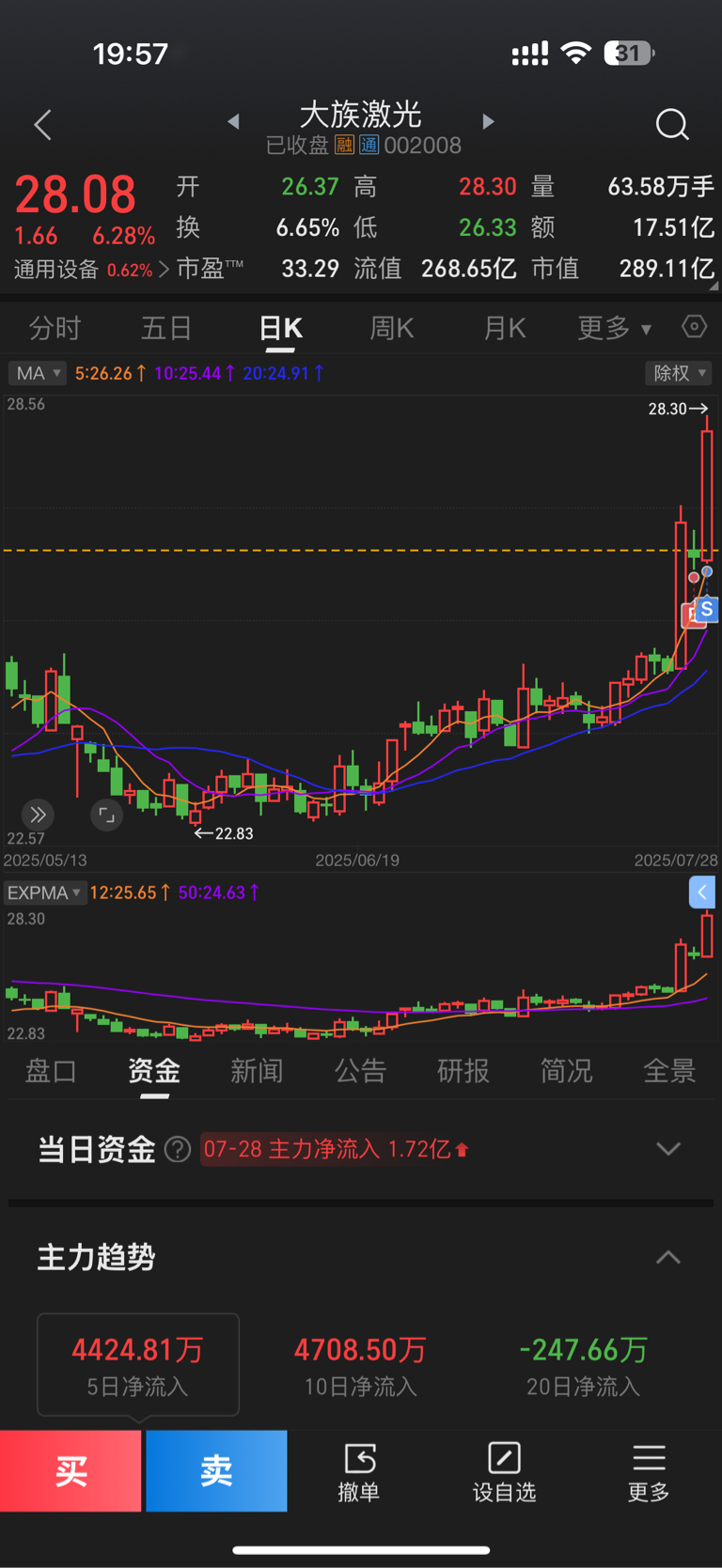Viewport: 722px width, 1568px height.
Task: Open the 更多 chart period dropdown
Action: point(614,328)
